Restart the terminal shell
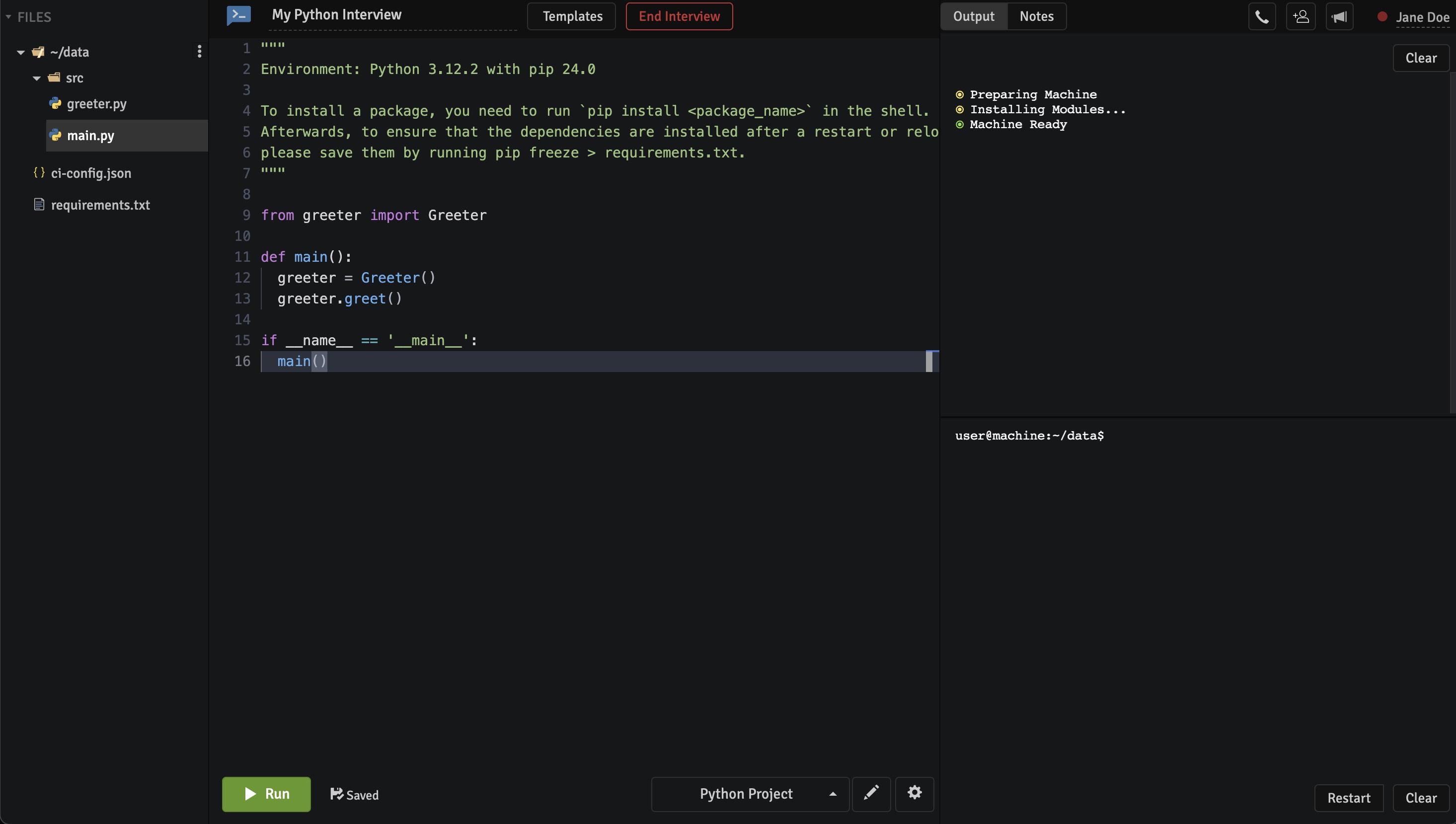This screenshot has height=824, width=1456. tap(1349, 798)
